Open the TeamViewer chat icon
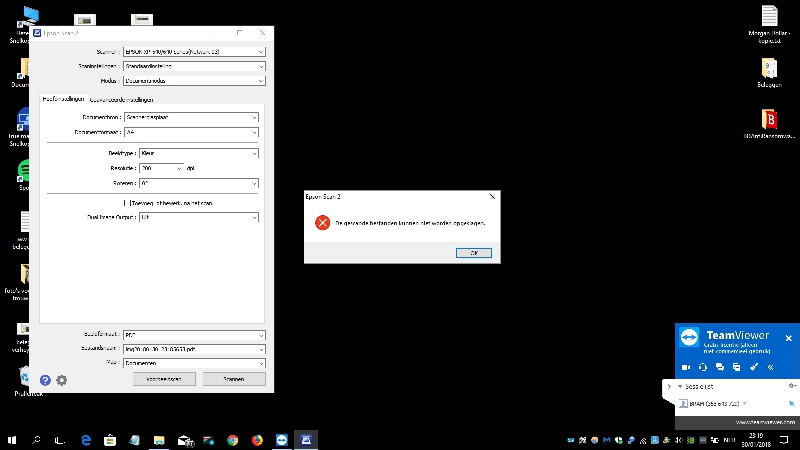This screenshot has width=800, height=450. click(720, 367)
